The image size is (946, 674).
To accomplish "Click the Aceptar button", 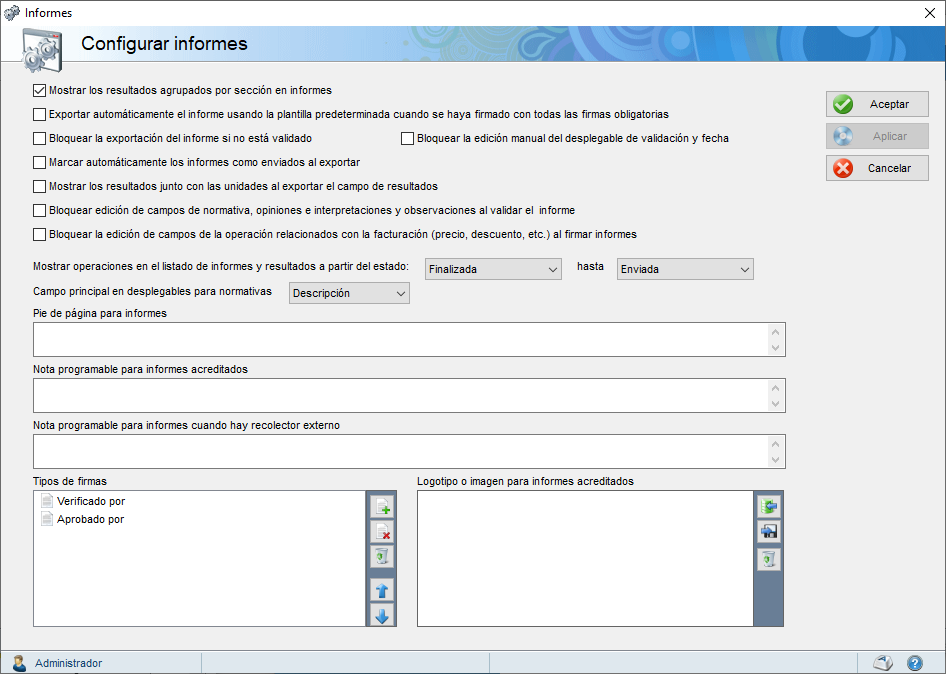I will 877,104.
